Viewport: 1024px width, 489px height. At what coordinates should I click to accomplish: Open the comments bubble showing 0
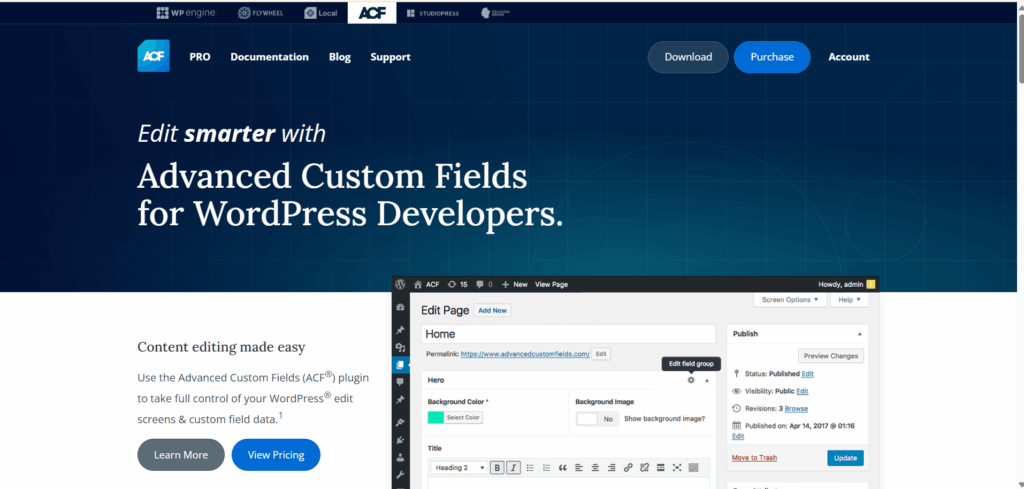(484, 284)
